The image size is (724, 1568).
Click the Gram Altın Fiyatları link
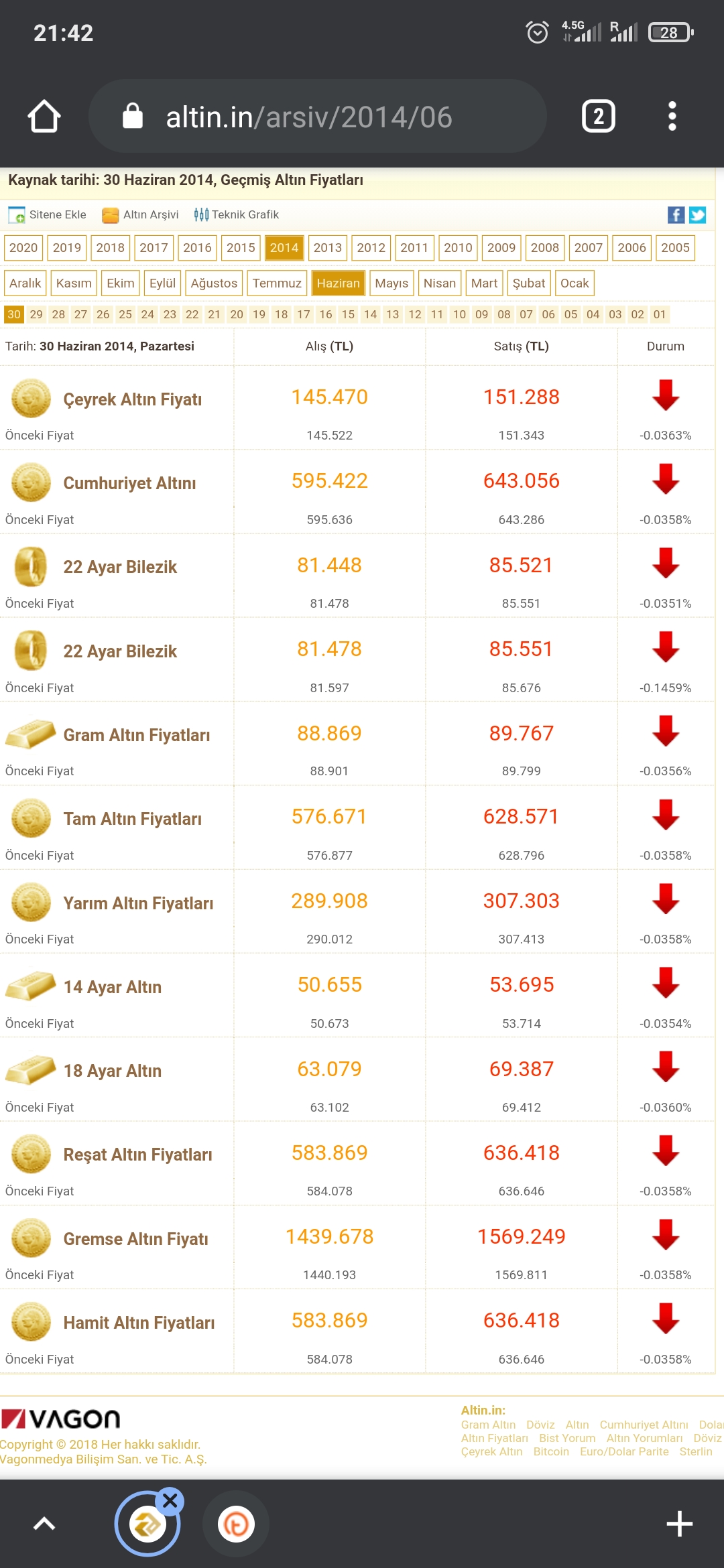point(137,735)
